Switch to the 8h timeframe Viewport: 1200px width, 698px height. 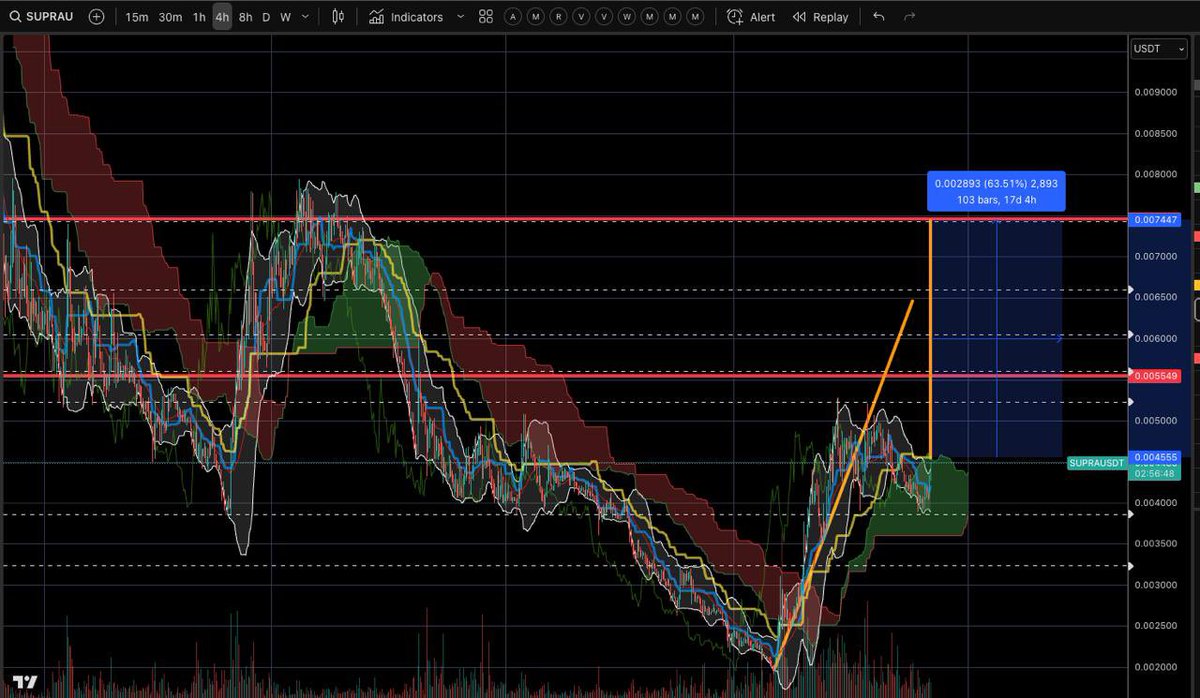pyautogui.click(x=245, y=17)
